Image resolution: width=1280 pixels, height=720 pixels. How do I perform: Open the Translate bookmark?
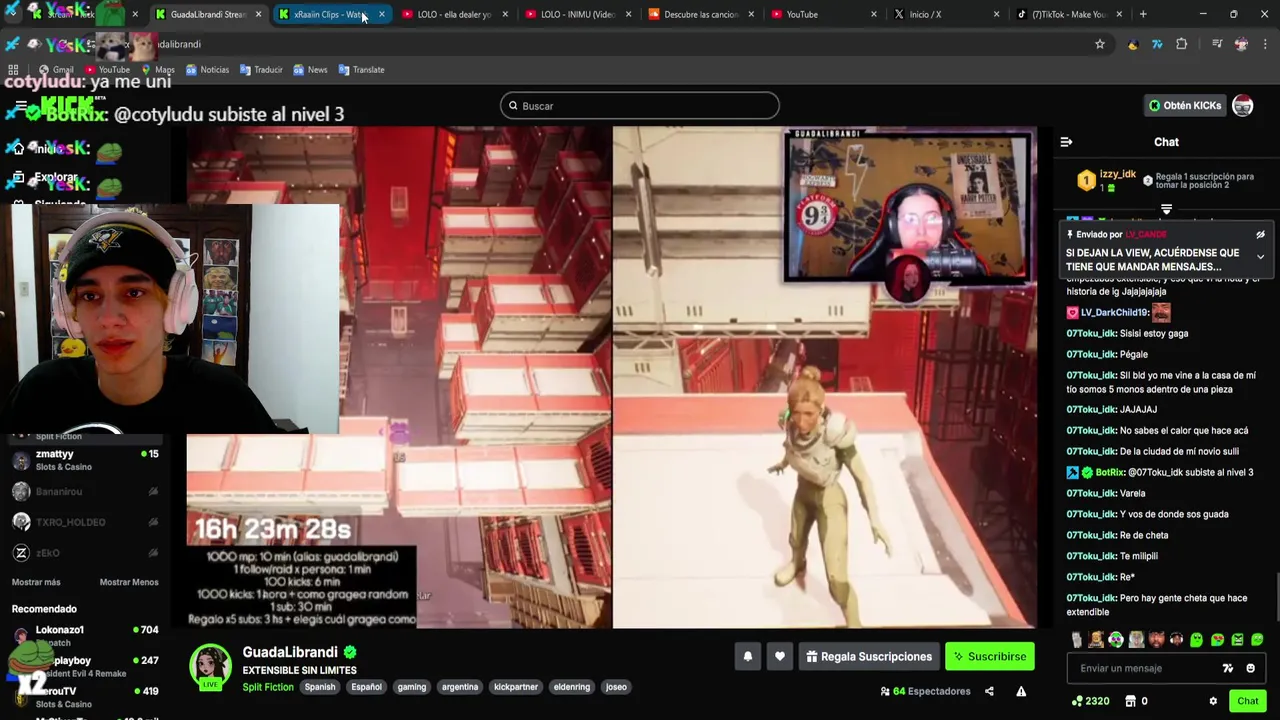click(x=361, y=70)
